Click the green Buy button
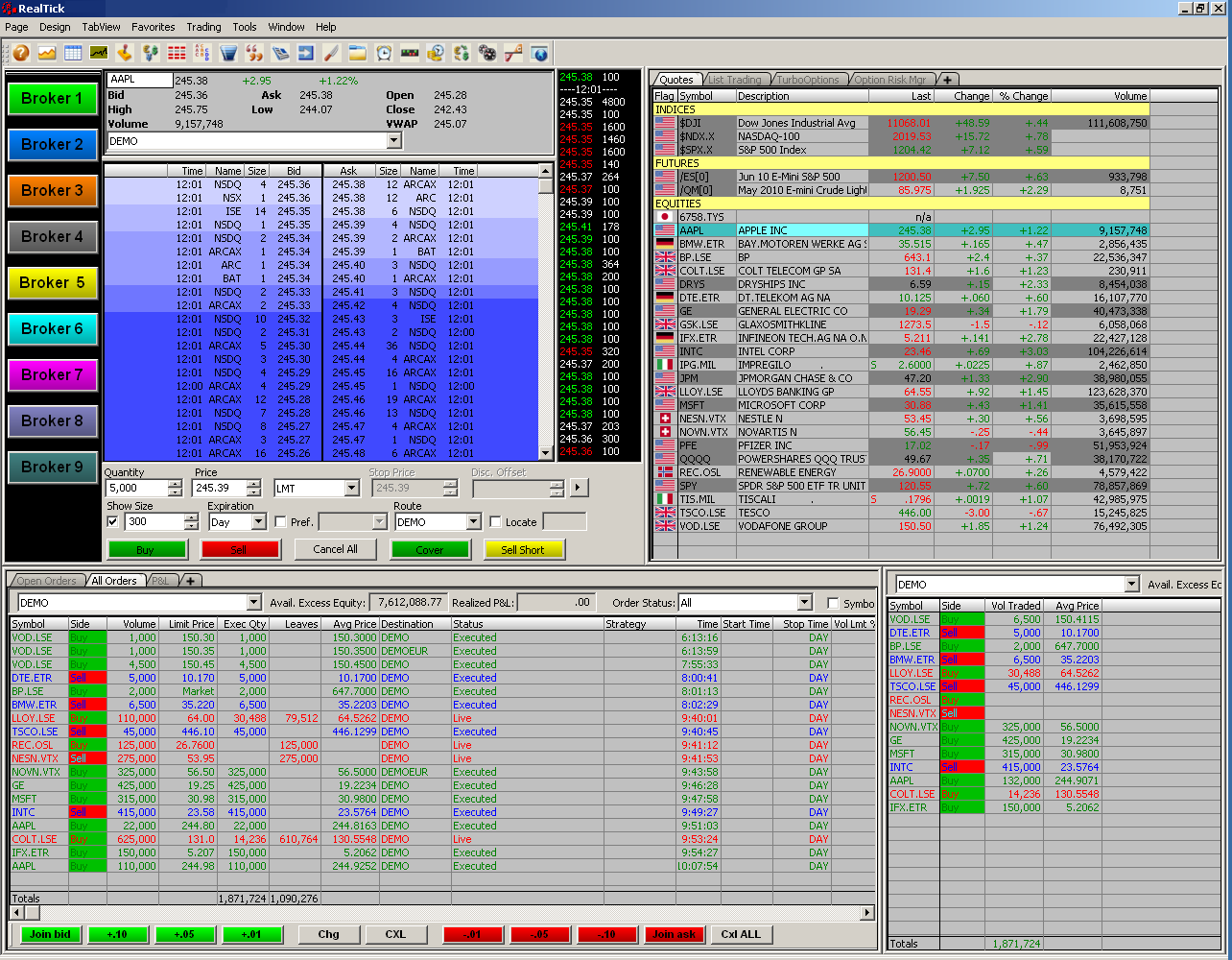1232x960 pixels. point(146,549)
